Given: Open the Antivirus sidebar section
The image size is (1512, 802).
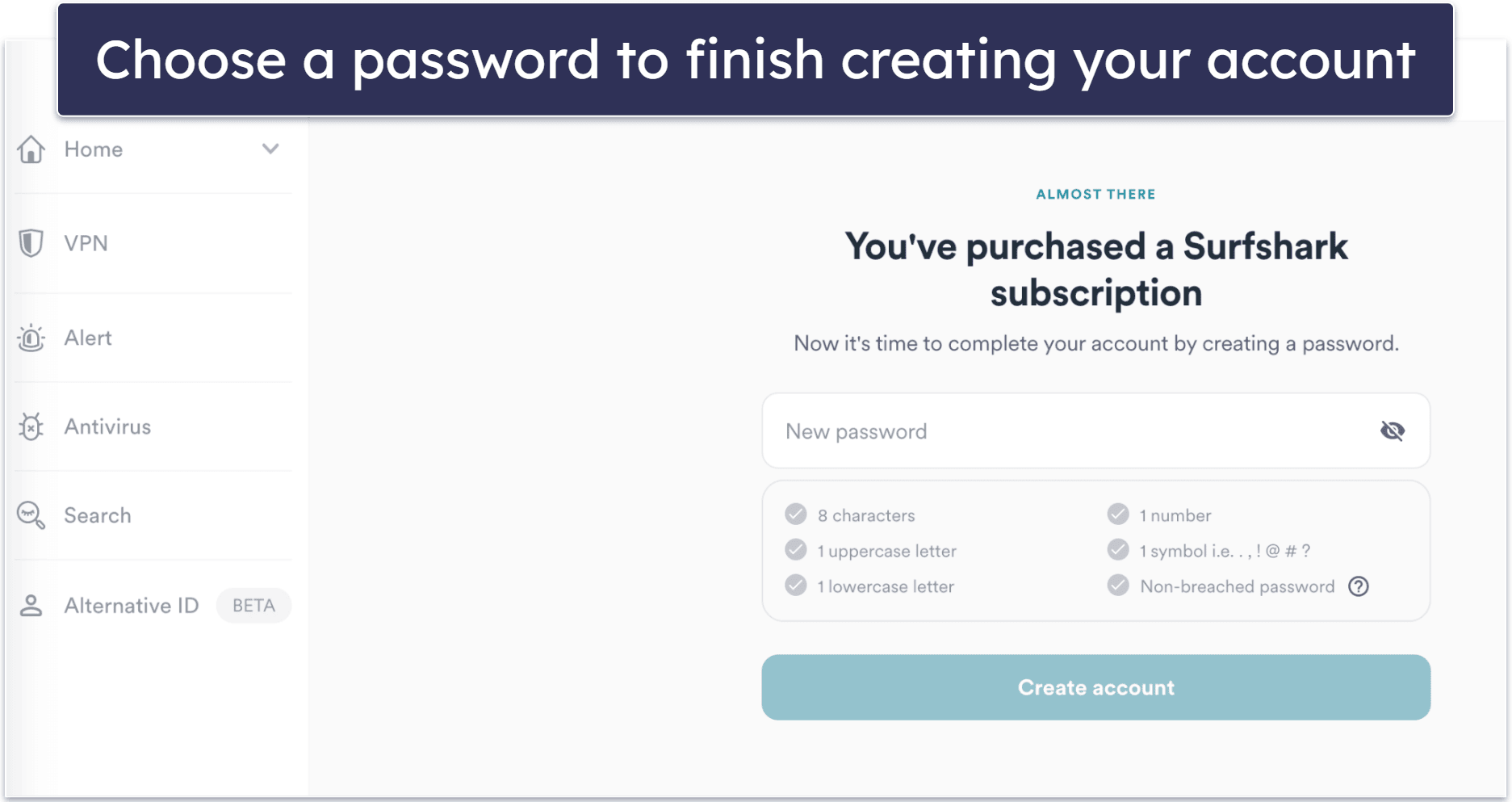Looking at the screenshot, I should (107, 426).
